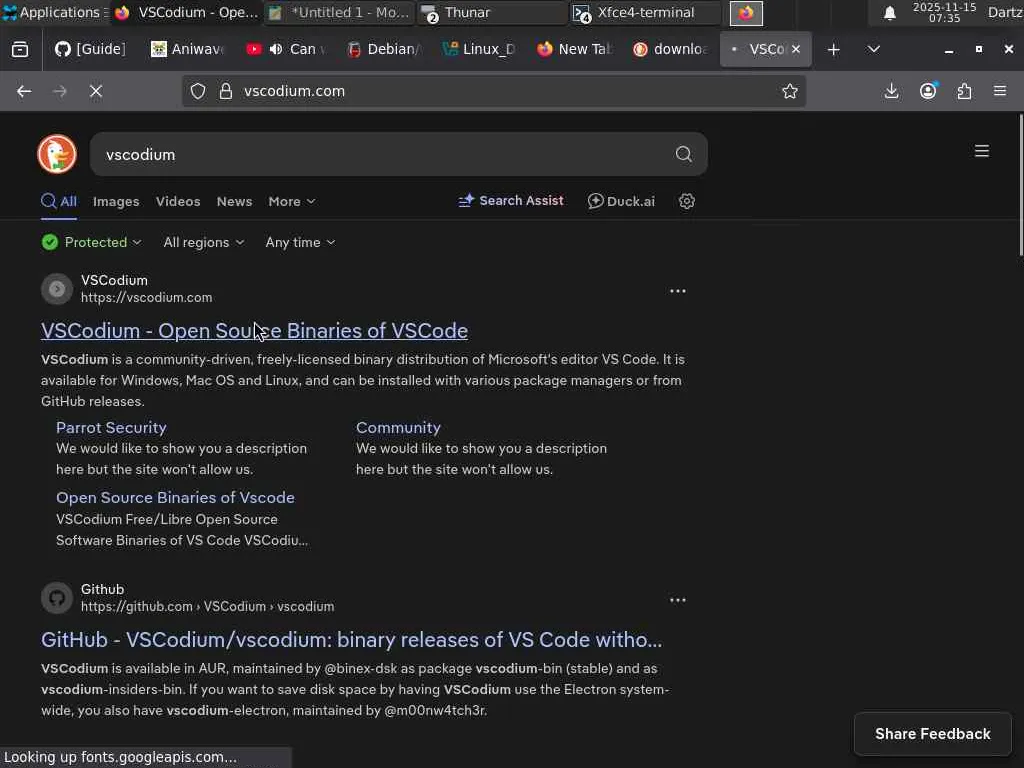Switch to the Images search tab
This screenshot has width=1024, height=768.
tap(116, 201)
